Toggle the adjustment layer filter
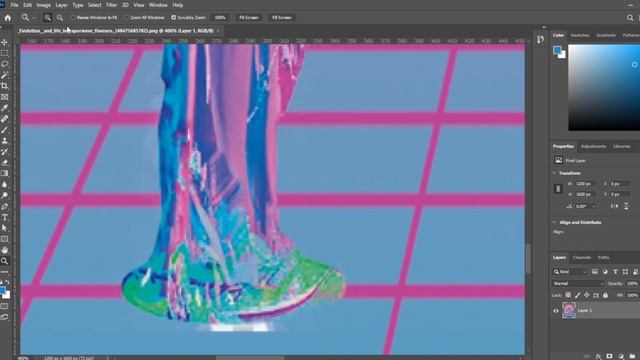 (605, 272)
